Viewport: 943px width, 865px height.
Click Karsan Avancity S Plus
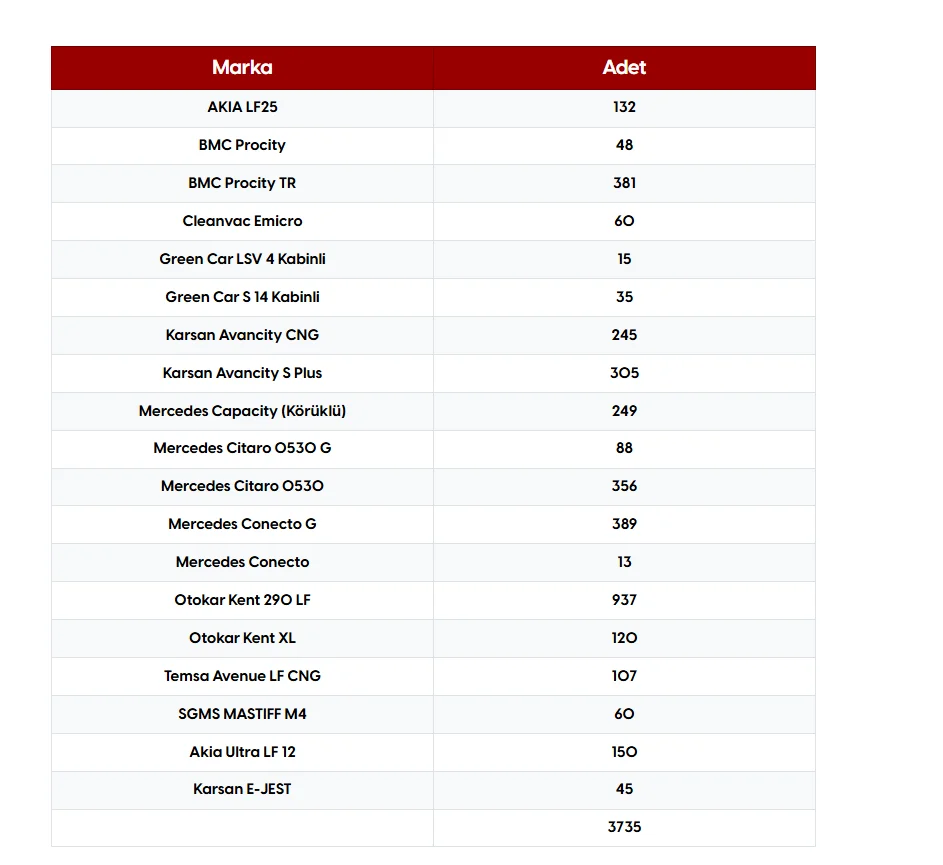pos(242,373)
